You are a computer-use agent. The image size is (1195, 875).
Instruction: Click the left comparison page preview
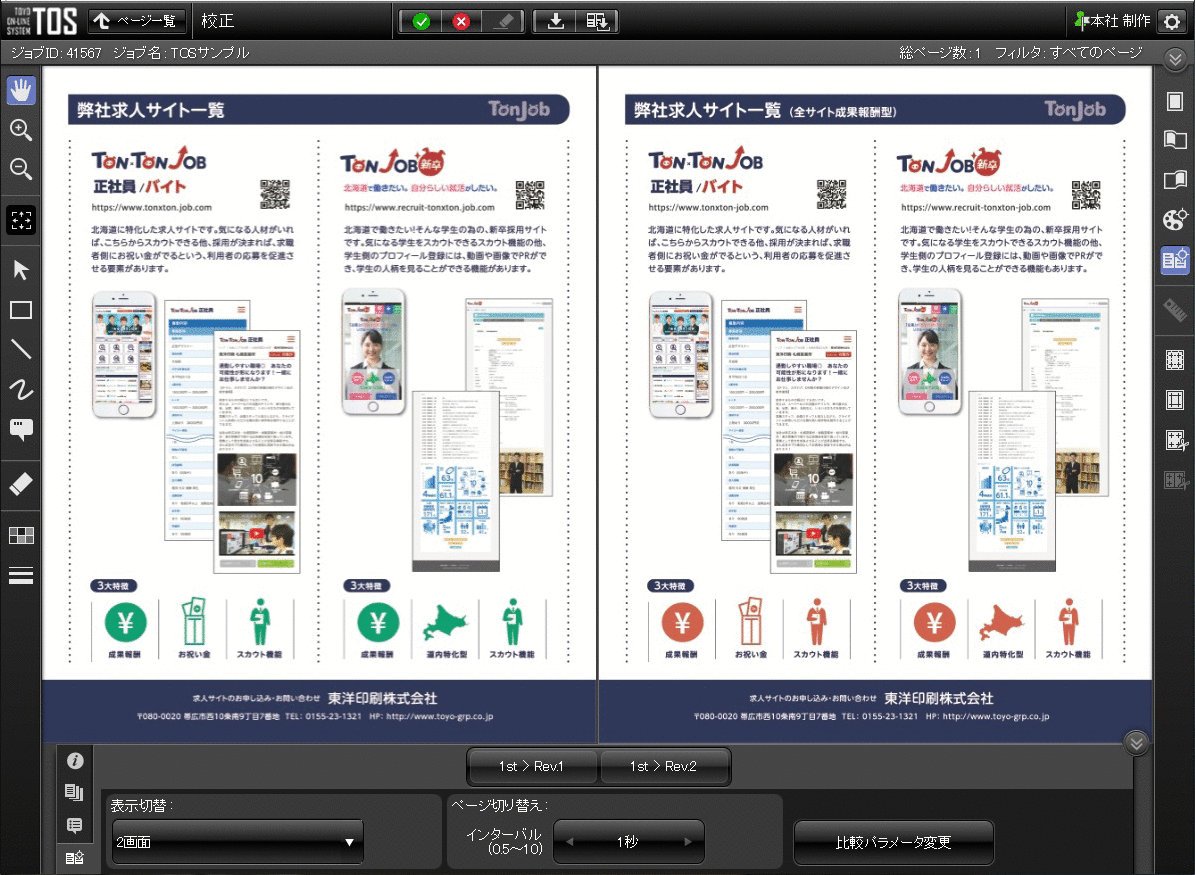pos(319,405)
